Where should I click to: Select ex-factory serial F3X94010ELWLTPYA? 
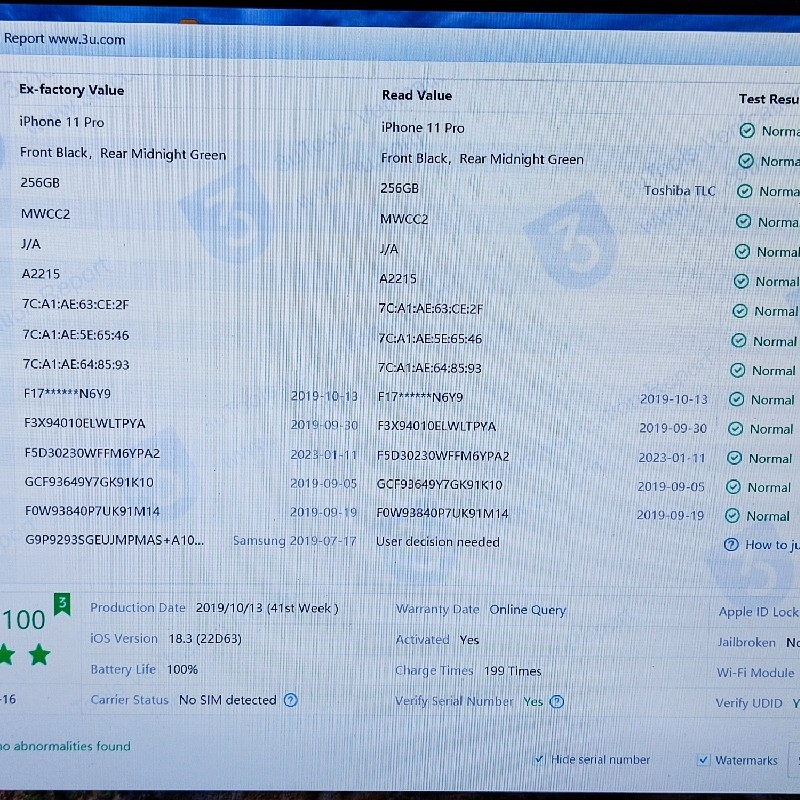click(x=85, y=423)
